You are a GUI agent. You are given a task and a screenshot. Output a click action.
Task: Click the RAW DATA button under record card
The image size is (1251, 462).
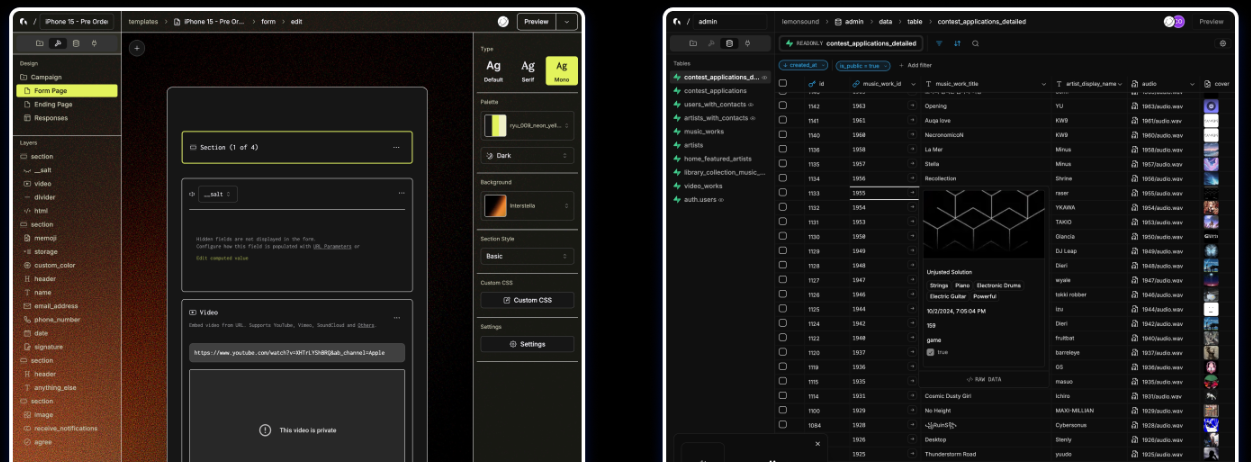pos(983,379)
